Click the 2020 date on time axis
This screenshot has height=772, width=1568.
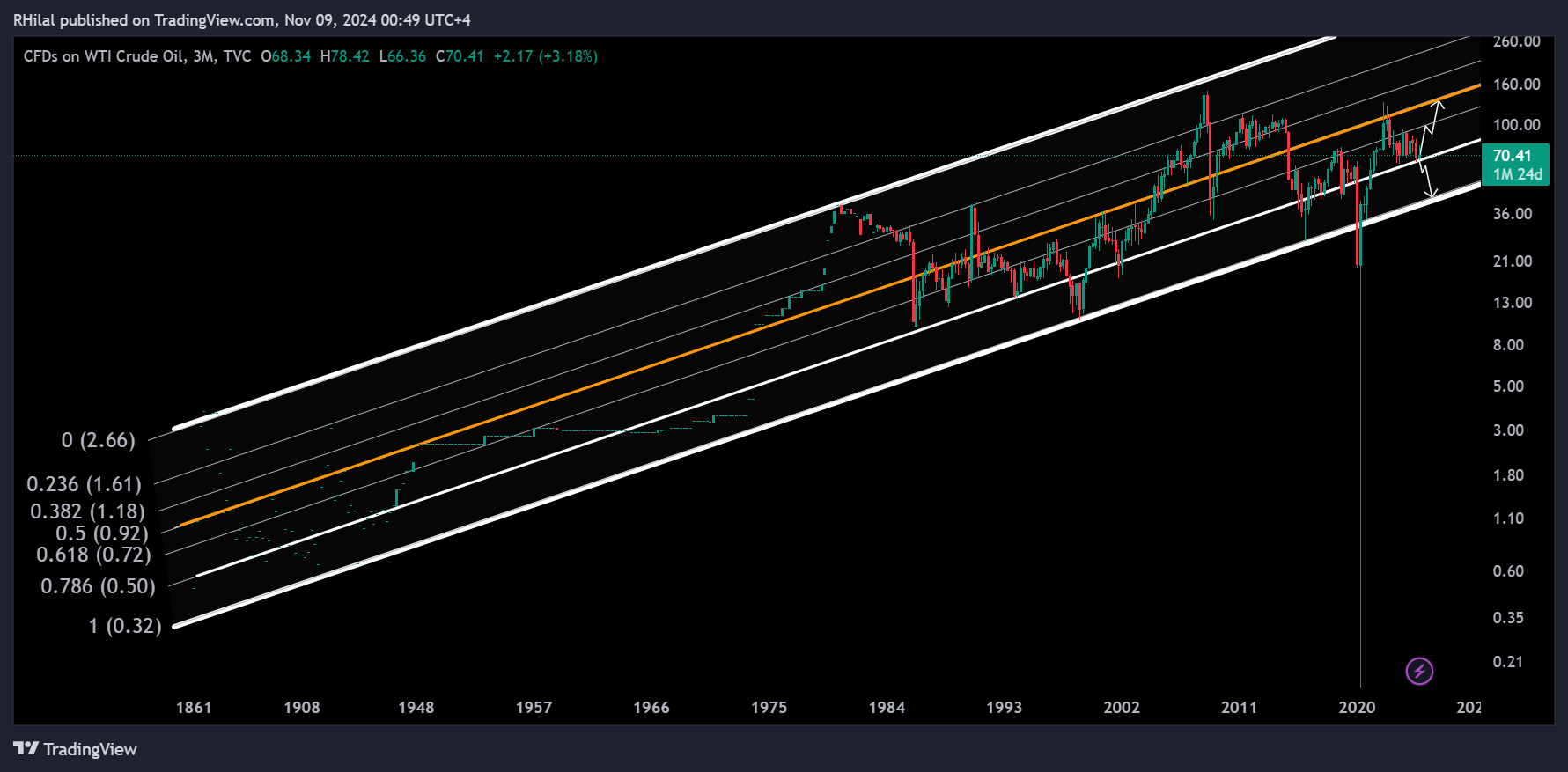point(1357,708)
